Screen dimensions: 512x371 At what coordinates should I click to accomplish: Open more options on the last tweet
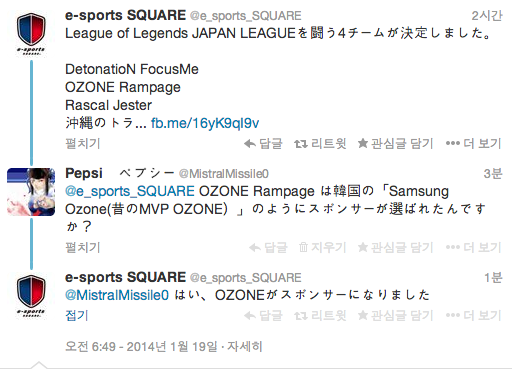click(473, 315)
